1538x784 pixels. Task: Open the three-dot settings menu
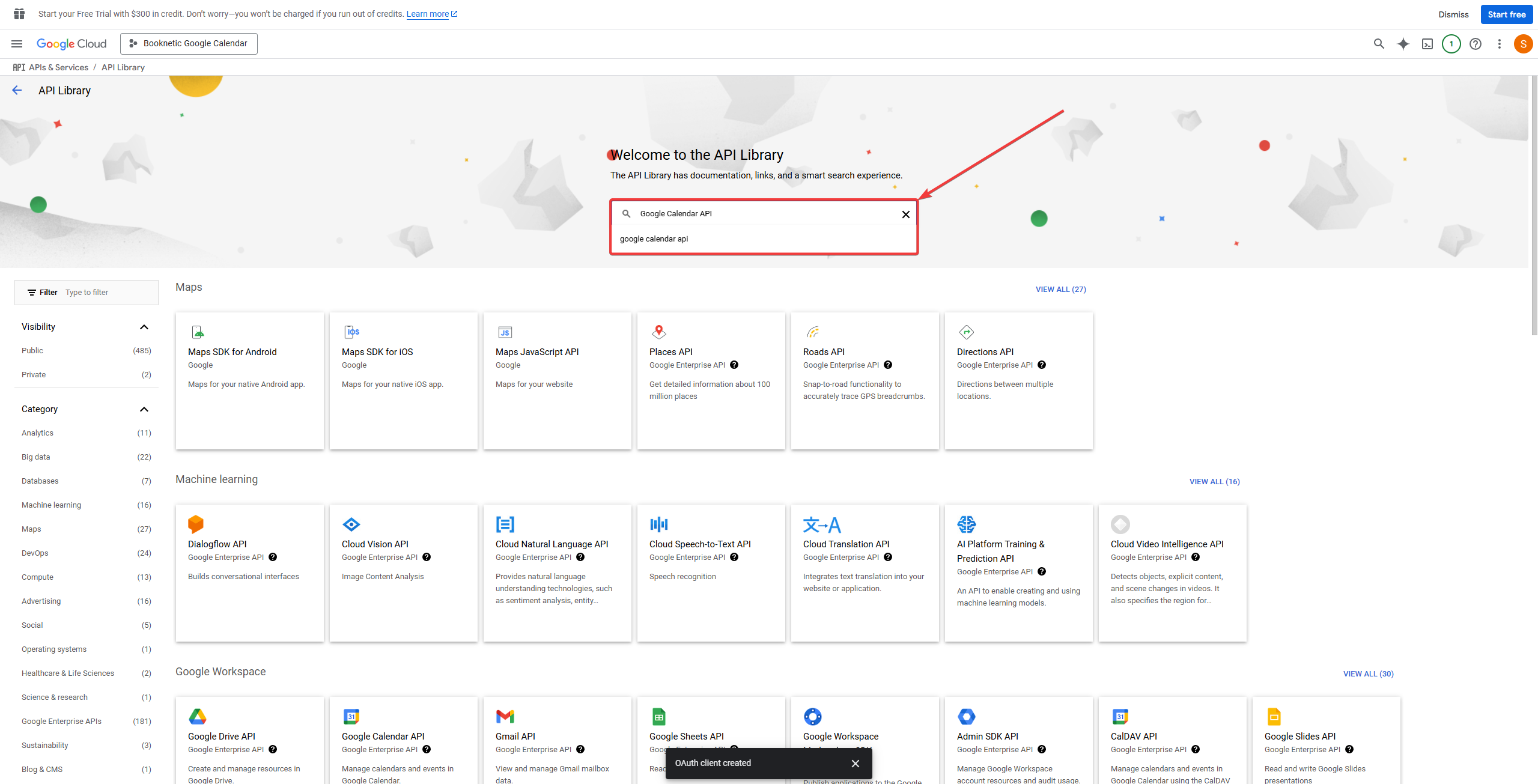click(1500, 44)
